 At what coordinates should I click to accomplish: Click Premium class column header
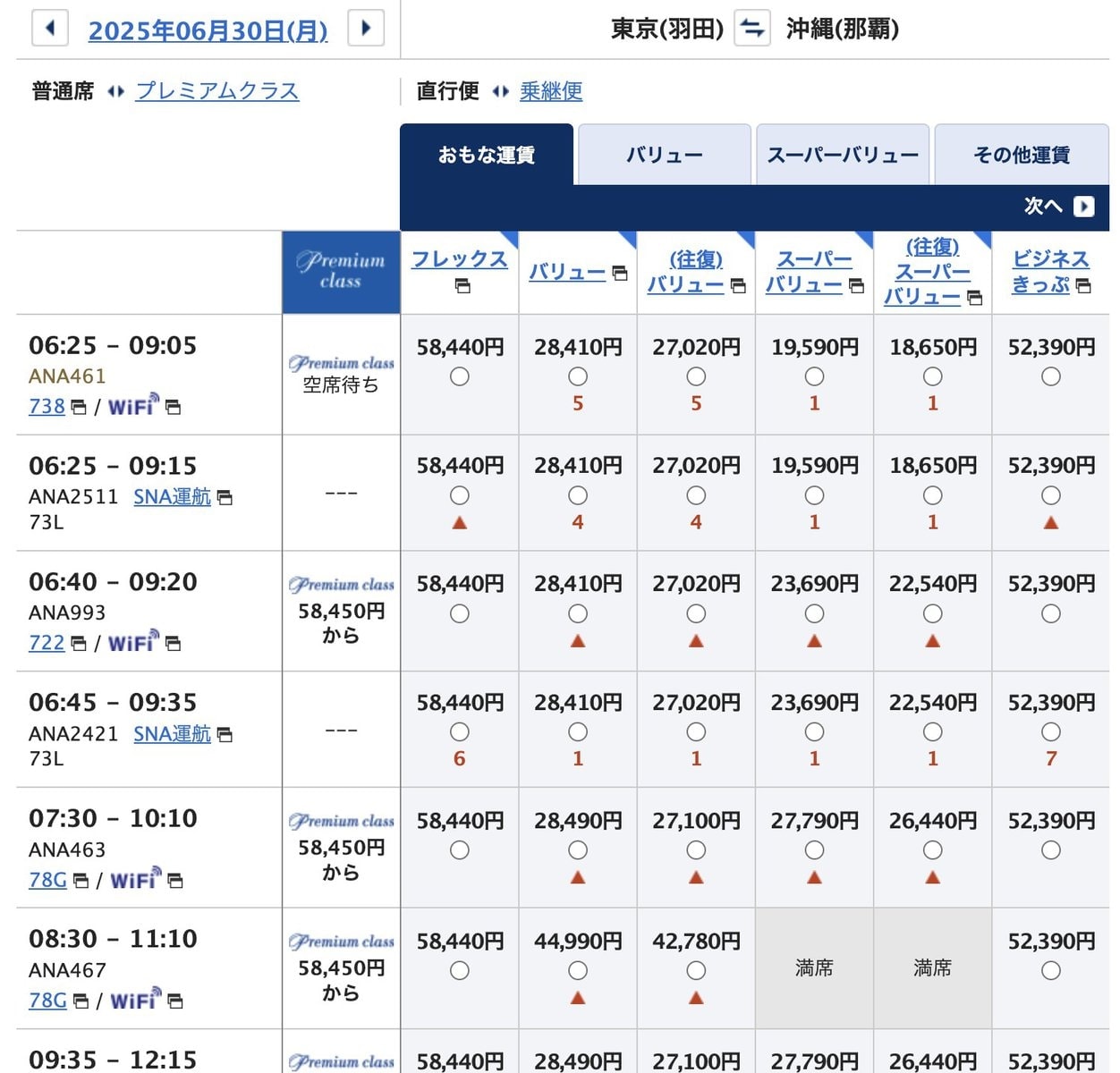341,272
